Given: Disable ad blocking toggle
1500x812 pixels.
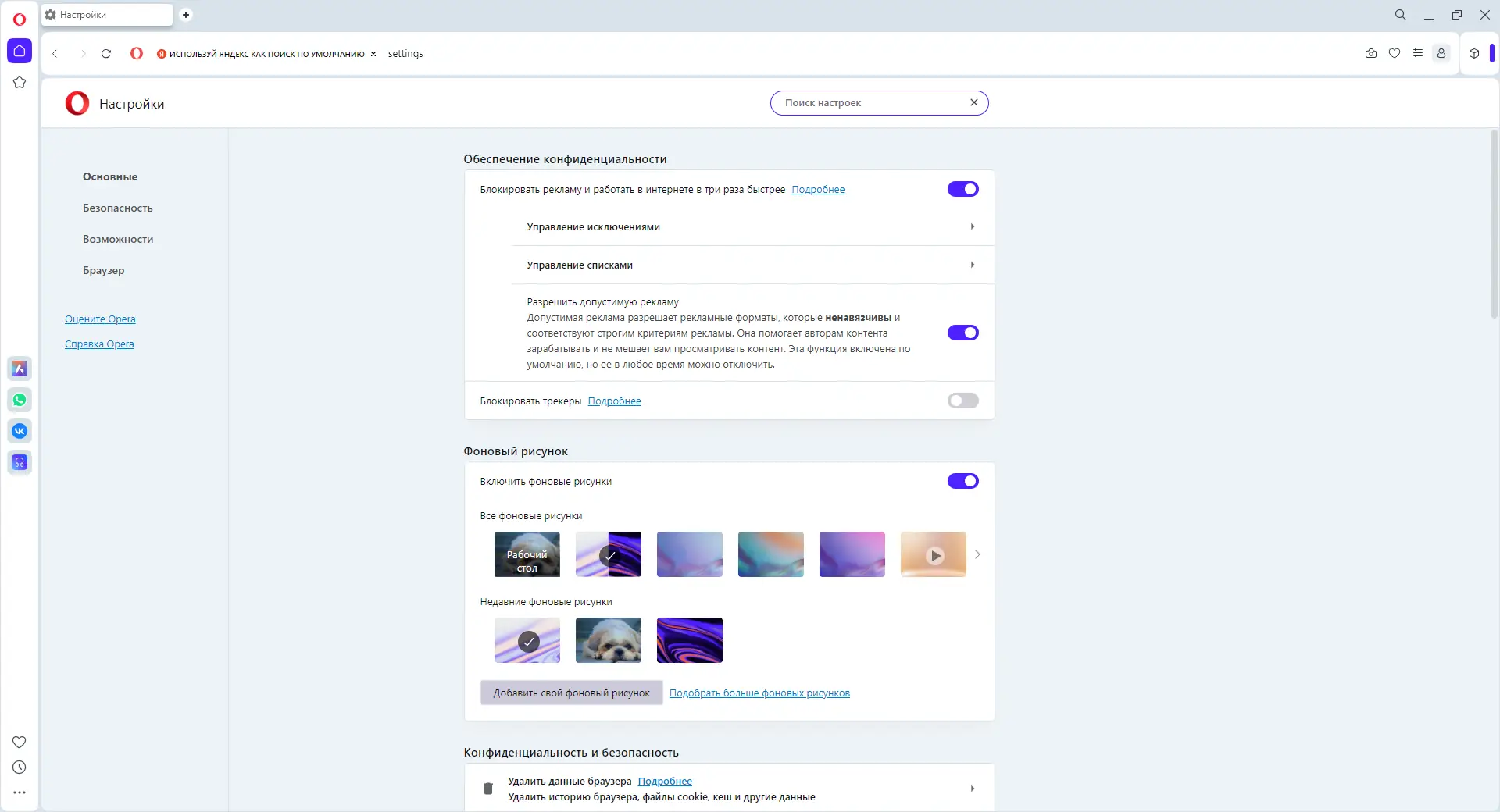Looking at the screenshot, I should tap(962, 189).
